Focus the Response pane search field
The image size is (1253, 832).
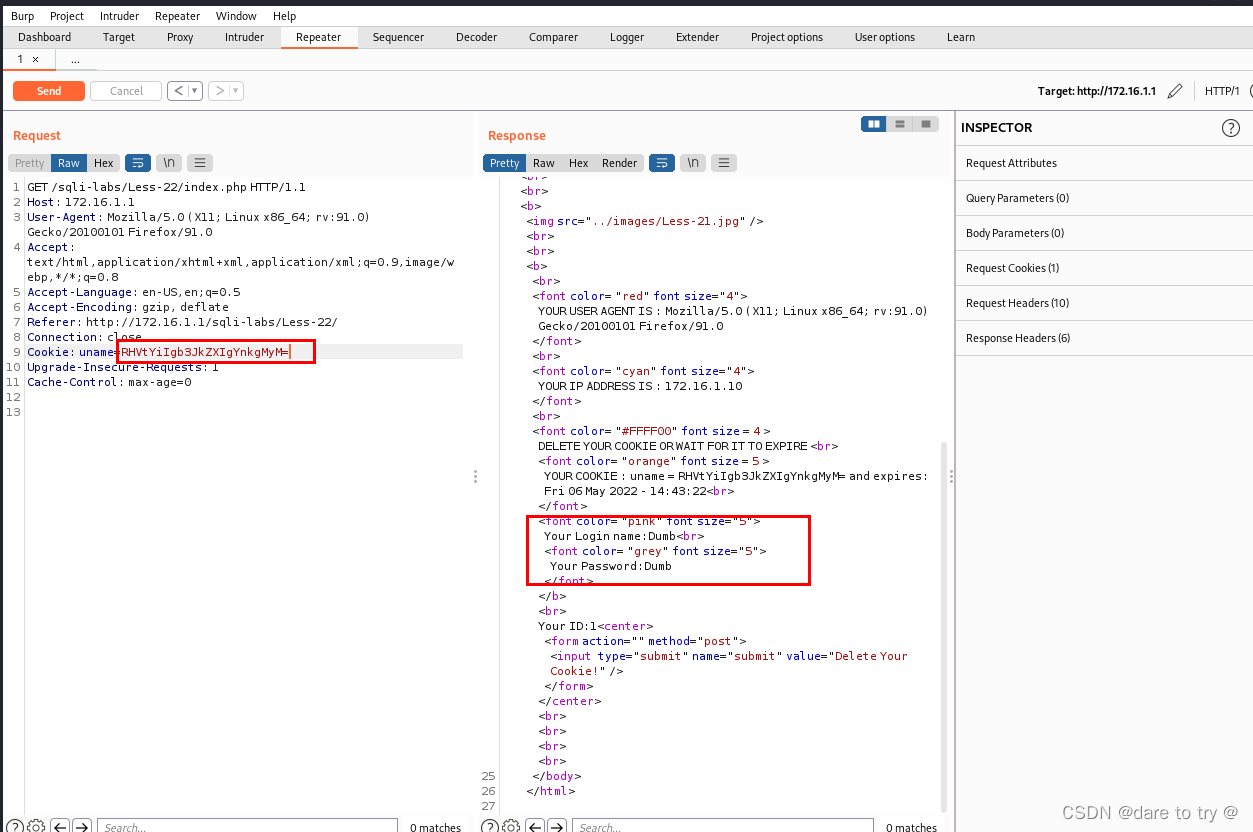(723, 827)
